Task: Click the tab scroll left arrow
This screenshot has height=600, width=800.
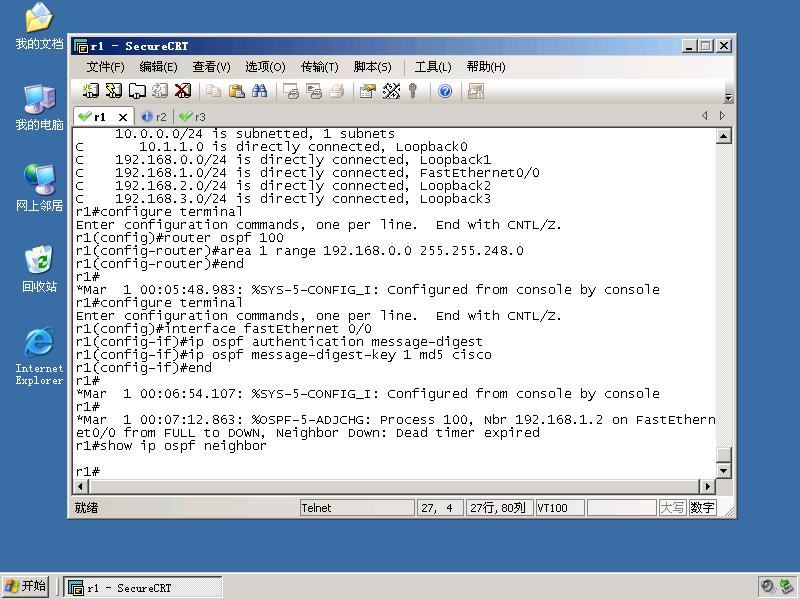Action: click(705, 115)
